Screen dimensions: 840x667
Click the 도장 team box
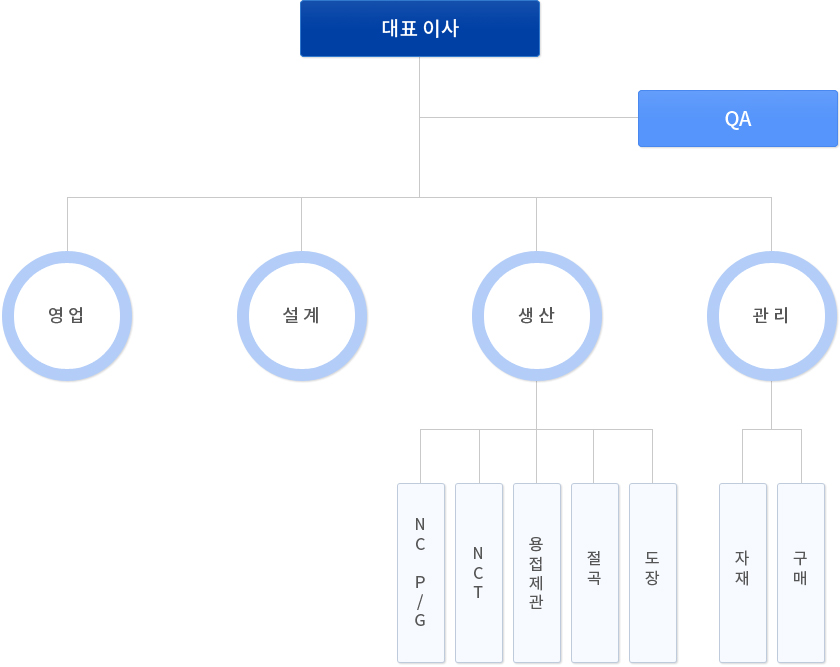coord(652,572)
